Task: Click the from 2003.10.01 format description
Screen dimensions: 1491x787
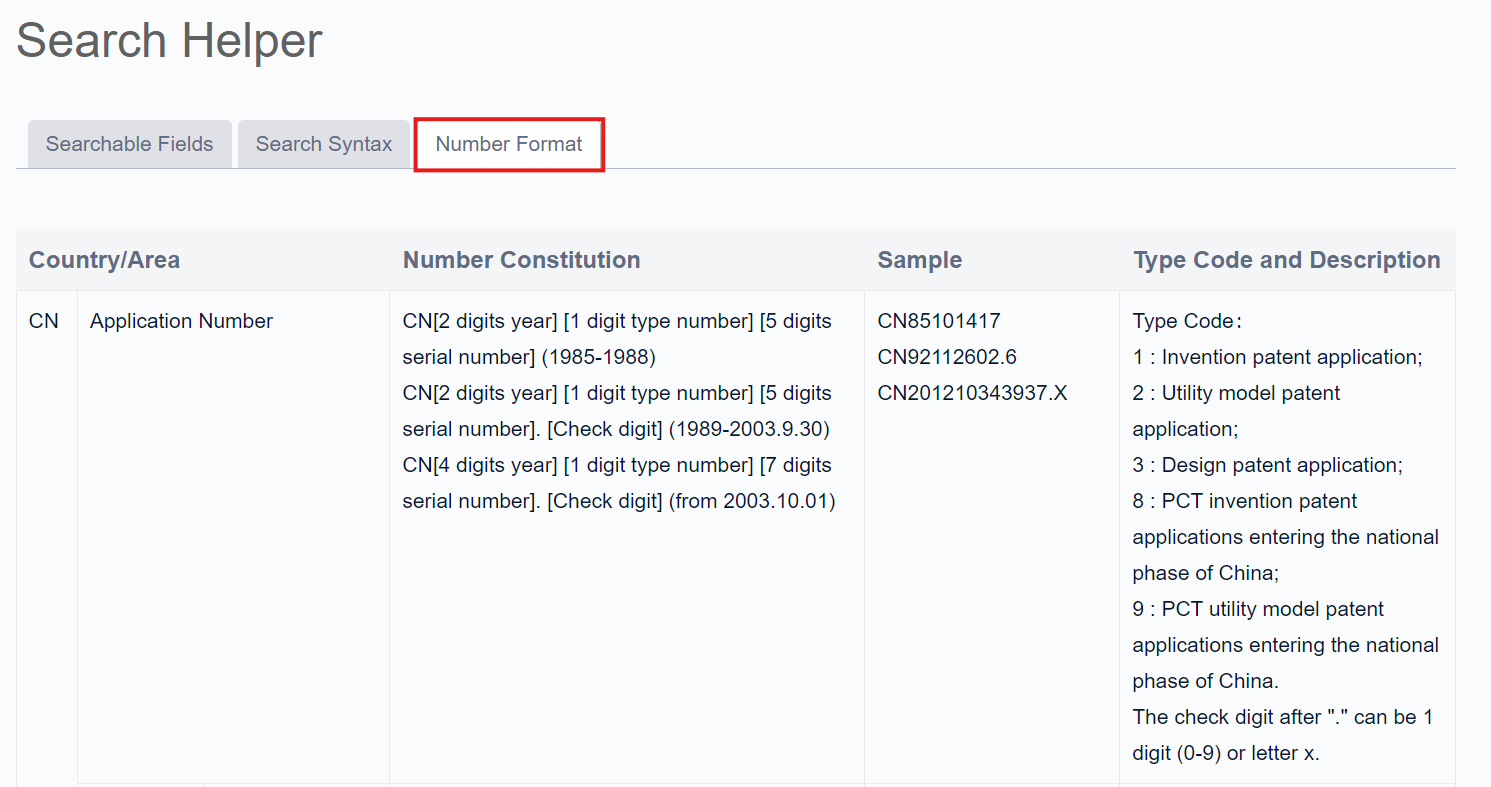Action: click(617, 483)
